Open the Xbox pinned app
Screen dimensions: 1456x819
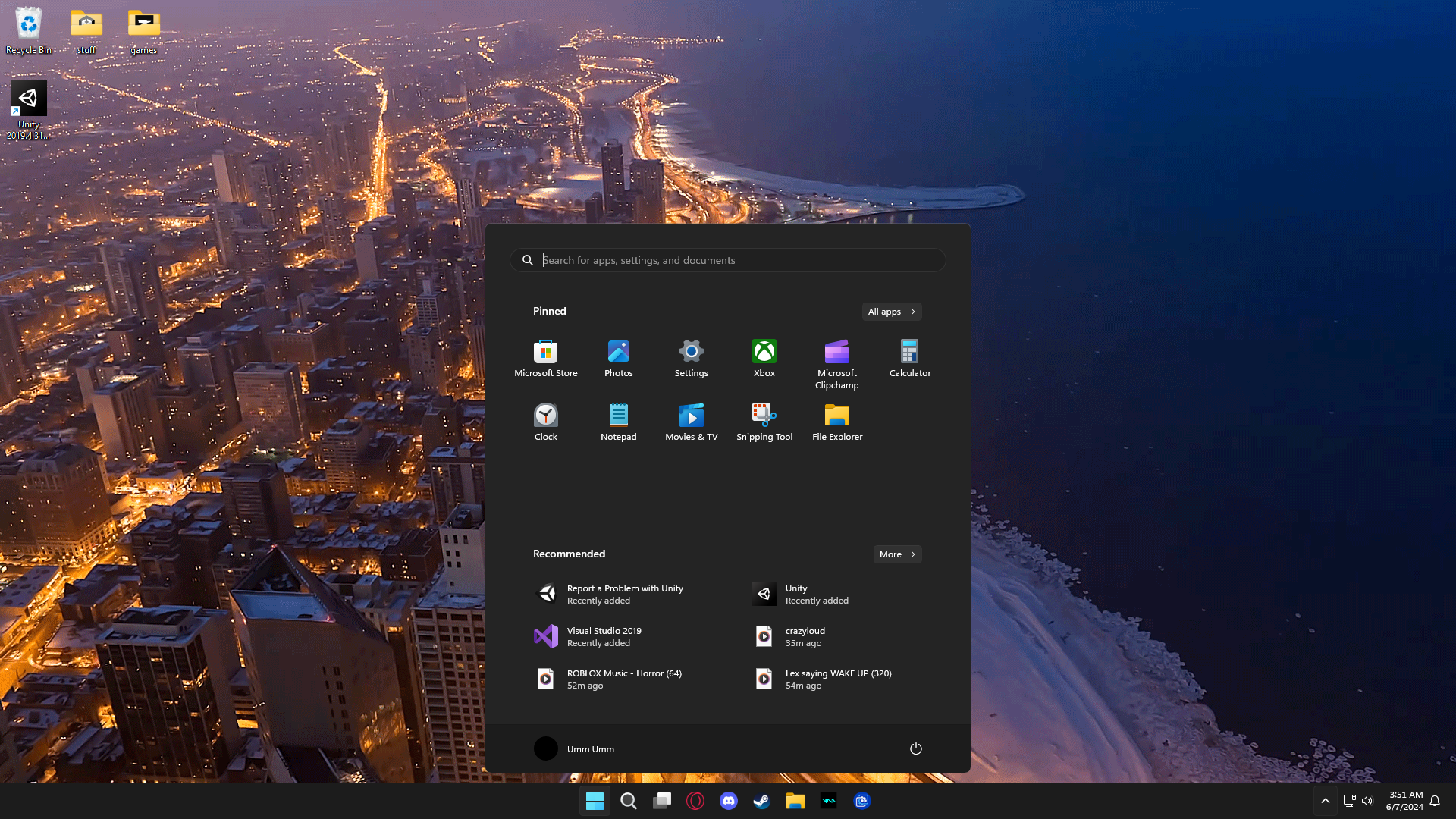point(764,358)
